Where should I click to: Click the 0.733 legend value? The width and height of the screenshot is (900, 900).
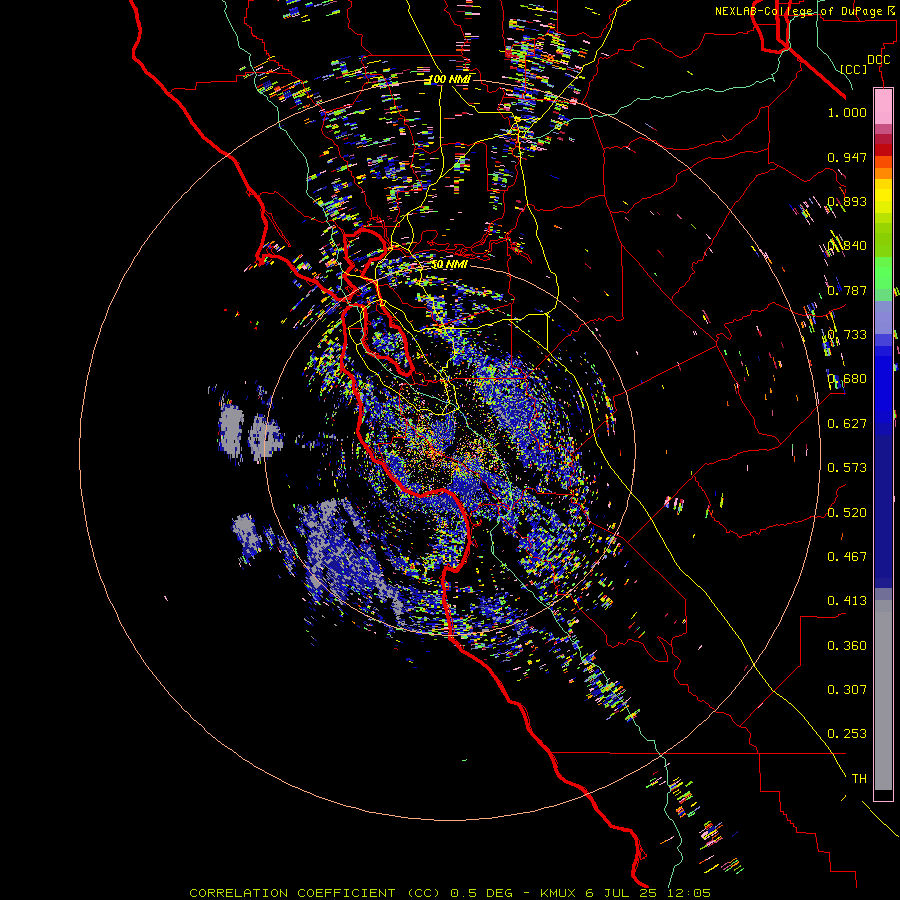point(847,335)
